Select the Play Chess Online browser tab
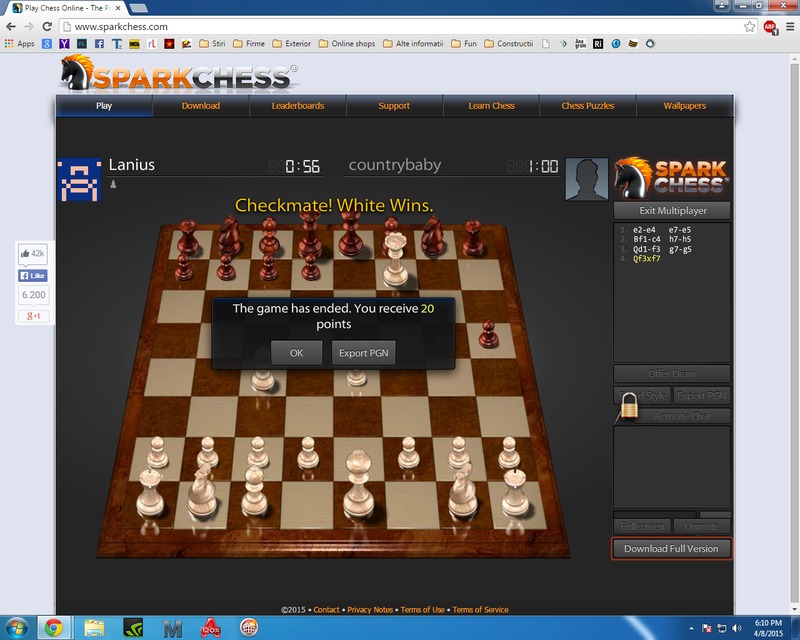 click(66, 8)
